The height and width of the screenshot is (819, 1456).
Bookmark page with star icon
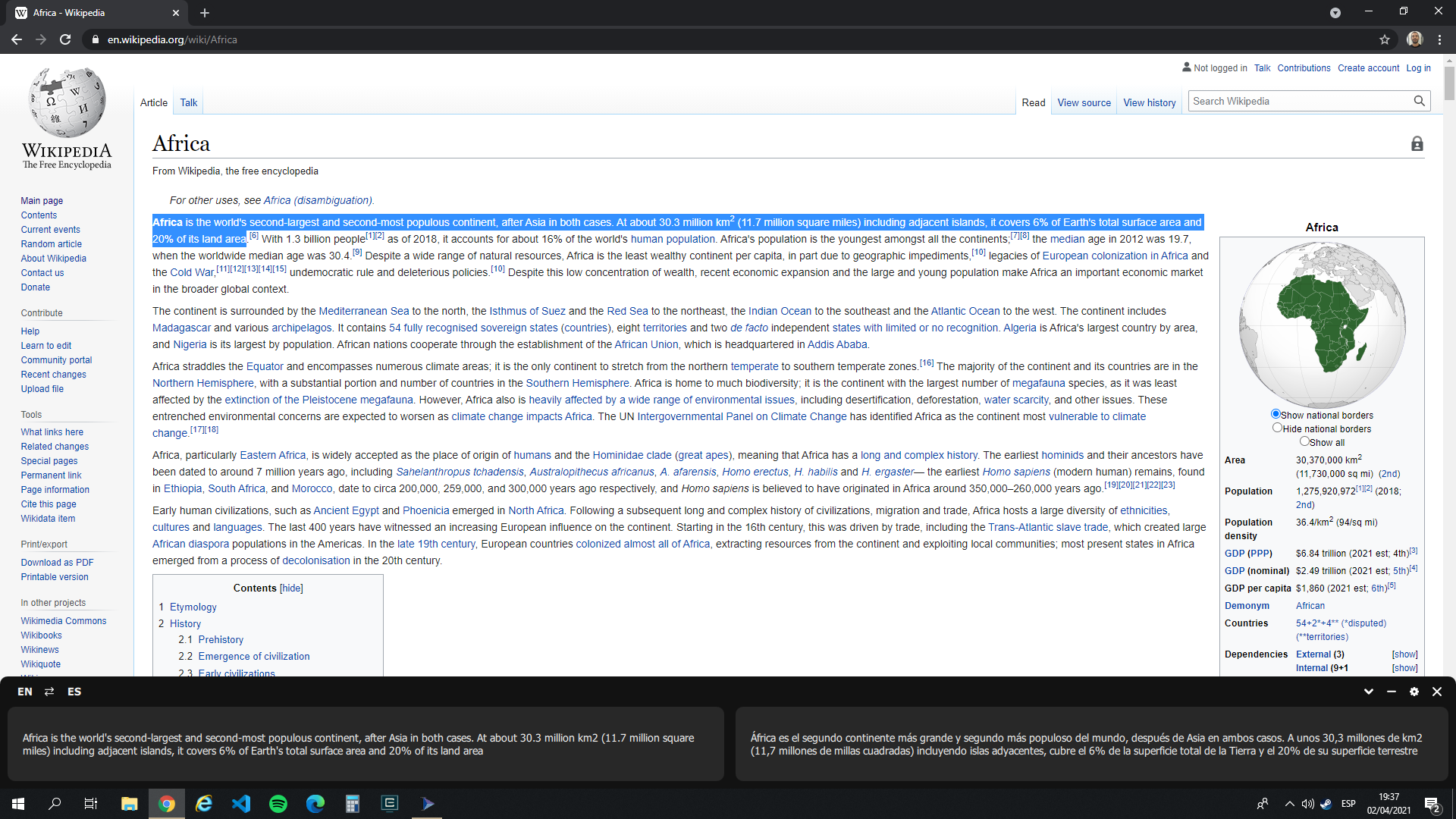(1385, 39)
